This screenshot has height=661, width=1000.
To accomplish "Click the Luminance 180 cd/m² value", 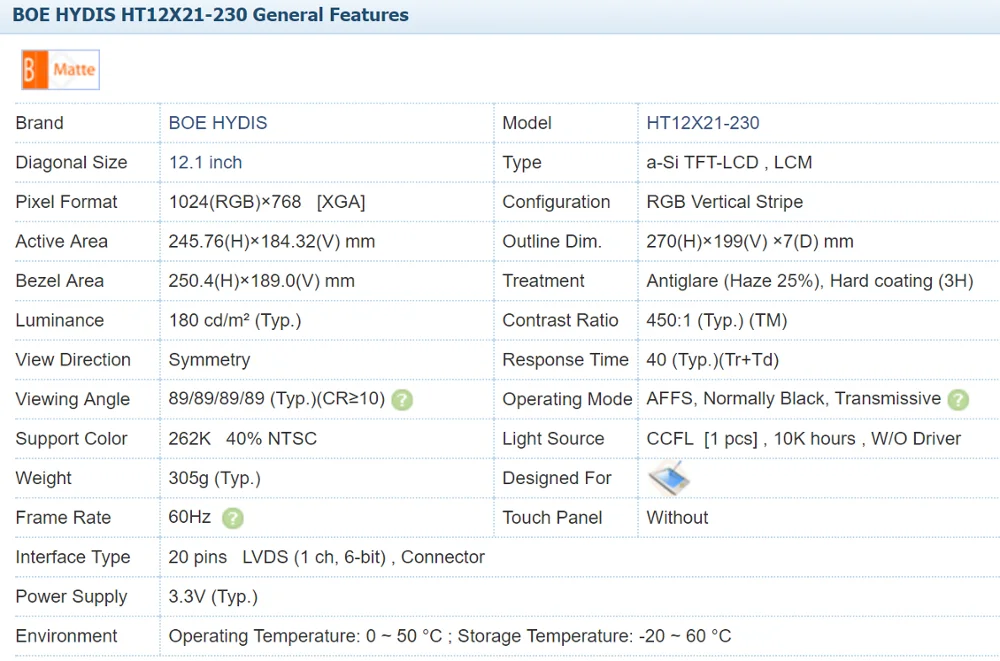I will (x=235, y=320).
